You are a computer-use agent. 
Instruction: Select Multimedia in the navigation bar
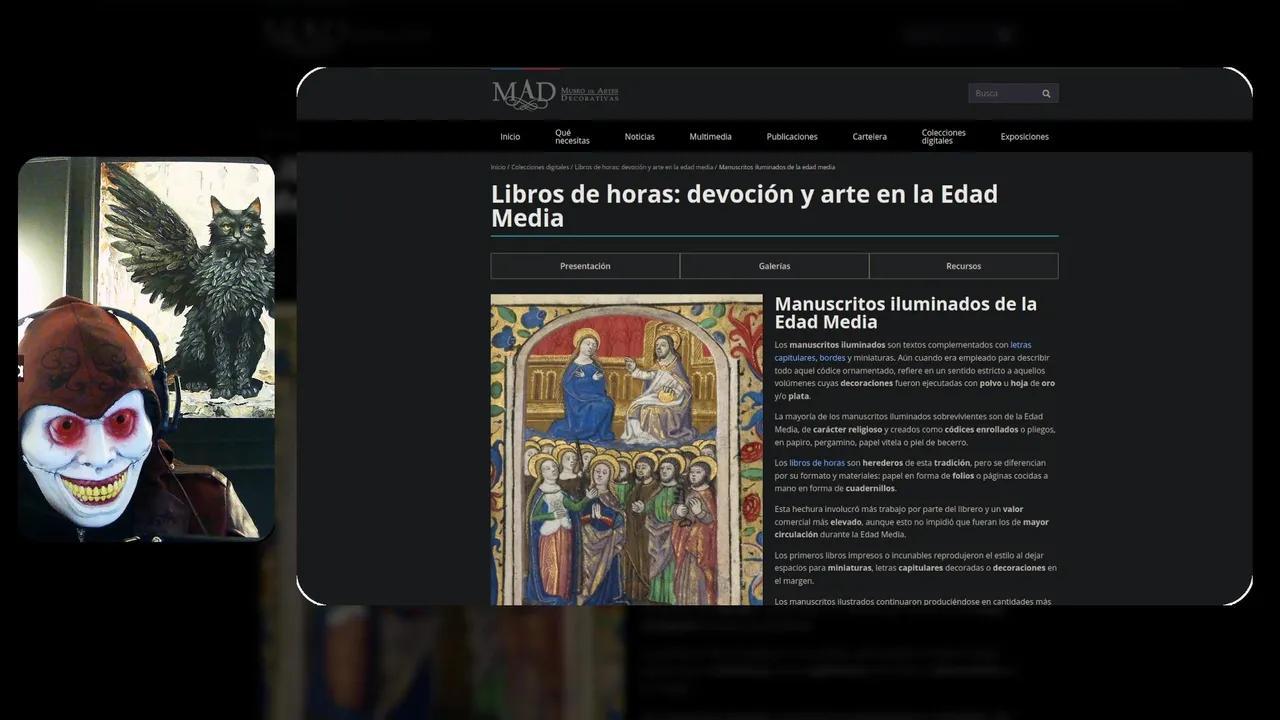pyautogui.click(x=710, y=137)
